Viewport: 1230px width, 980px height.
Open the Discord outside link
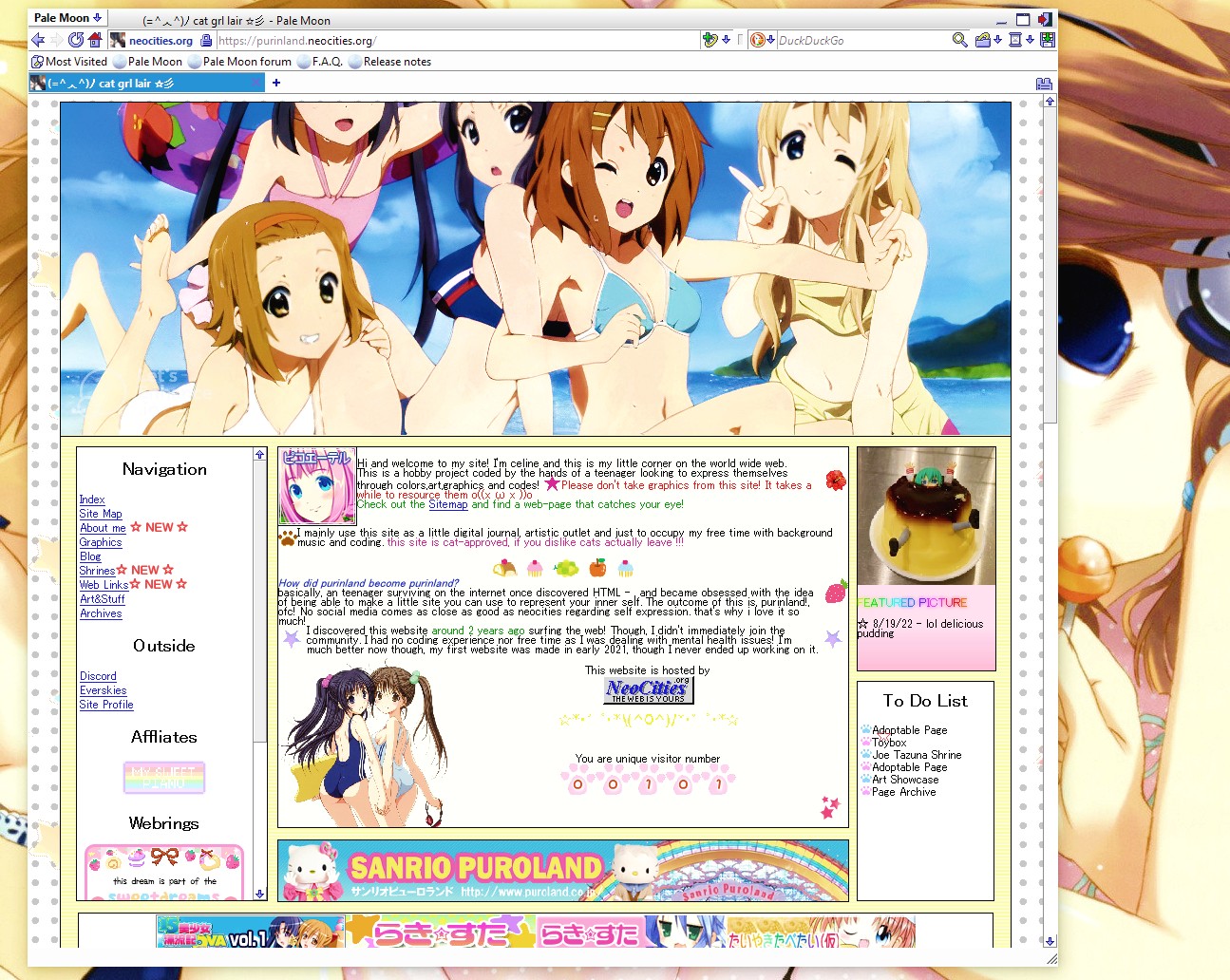point(98,676)
